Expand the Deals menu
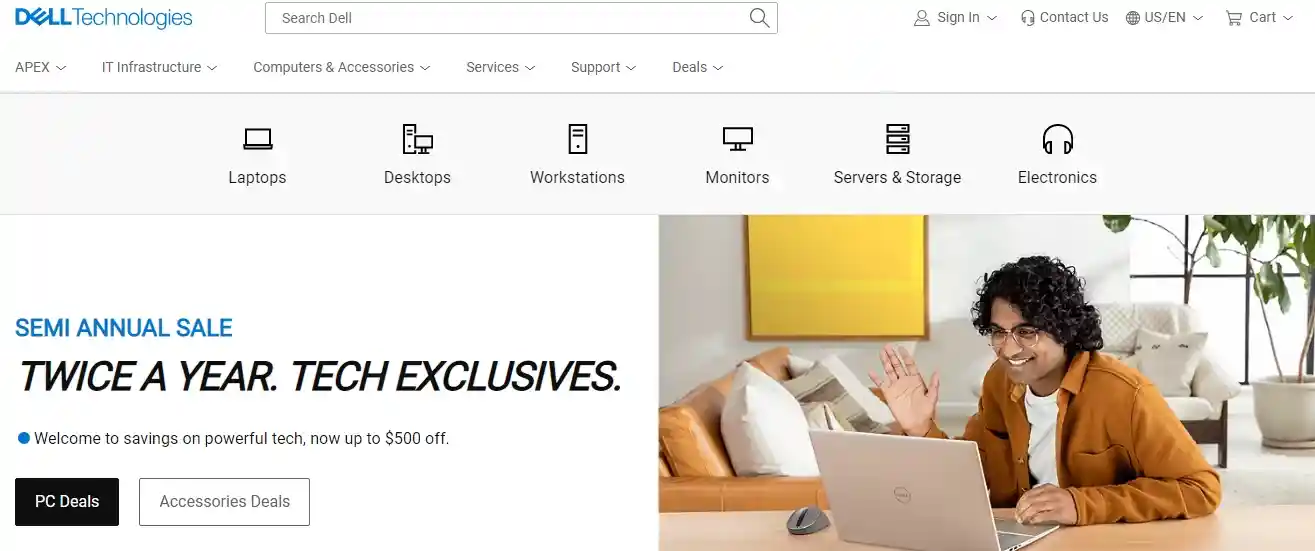The width and height of the screenshot is (1315, 551). coord(698,67)
